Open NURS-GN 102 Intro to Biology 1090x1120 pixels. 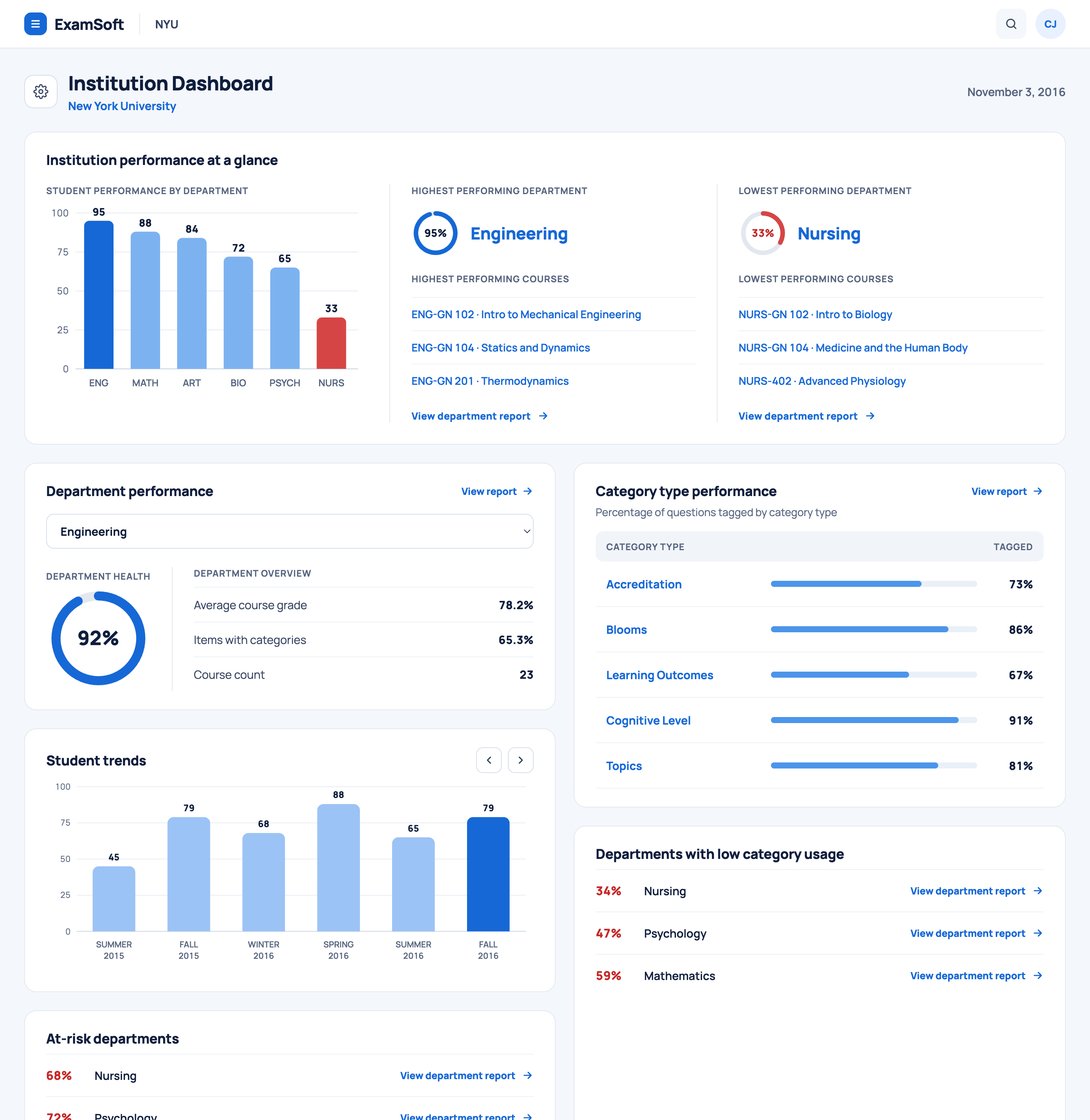tap(815, 314)
